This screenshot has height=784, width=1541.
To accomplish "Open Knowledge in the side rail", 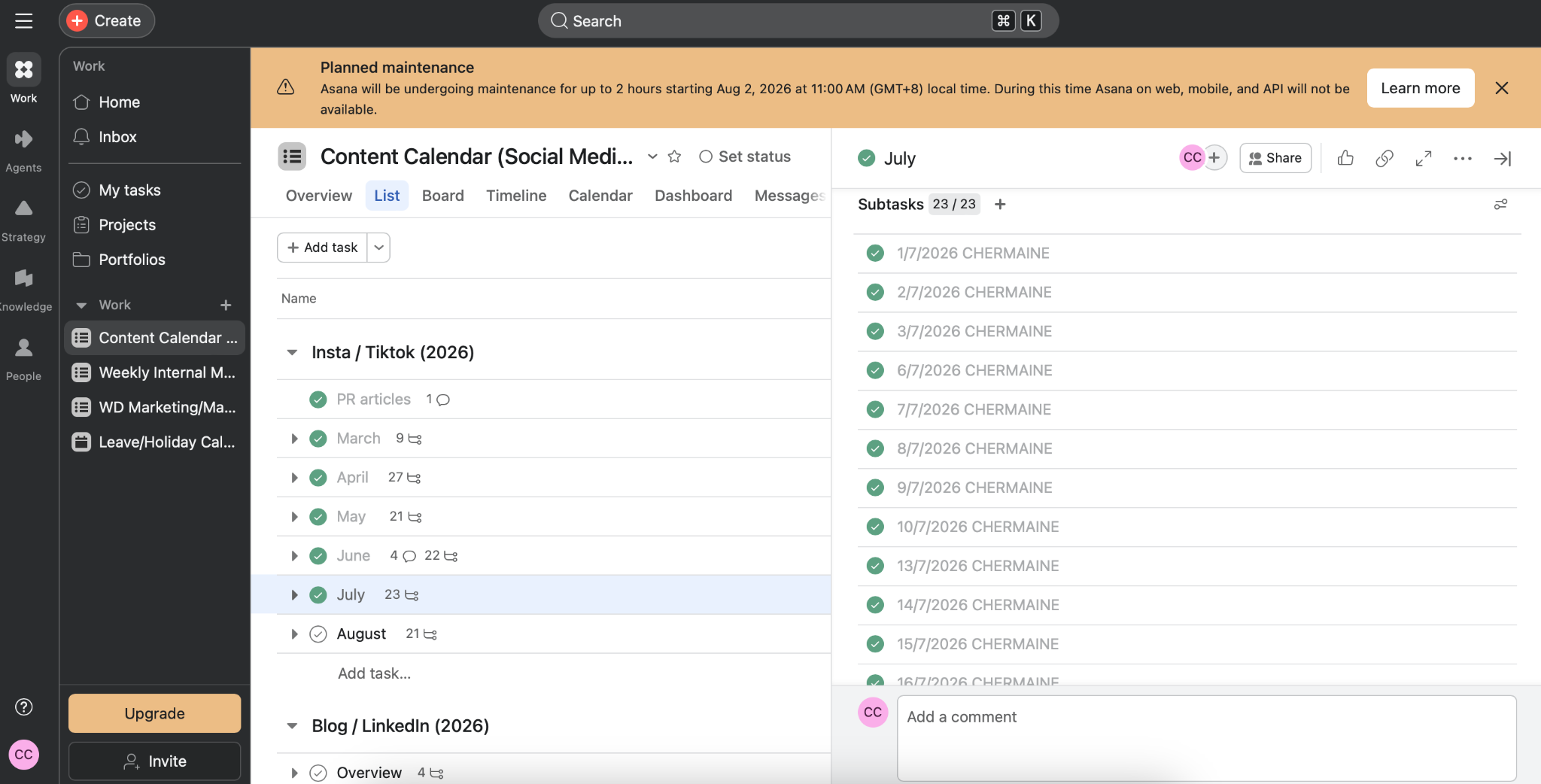I will (23, 290).
